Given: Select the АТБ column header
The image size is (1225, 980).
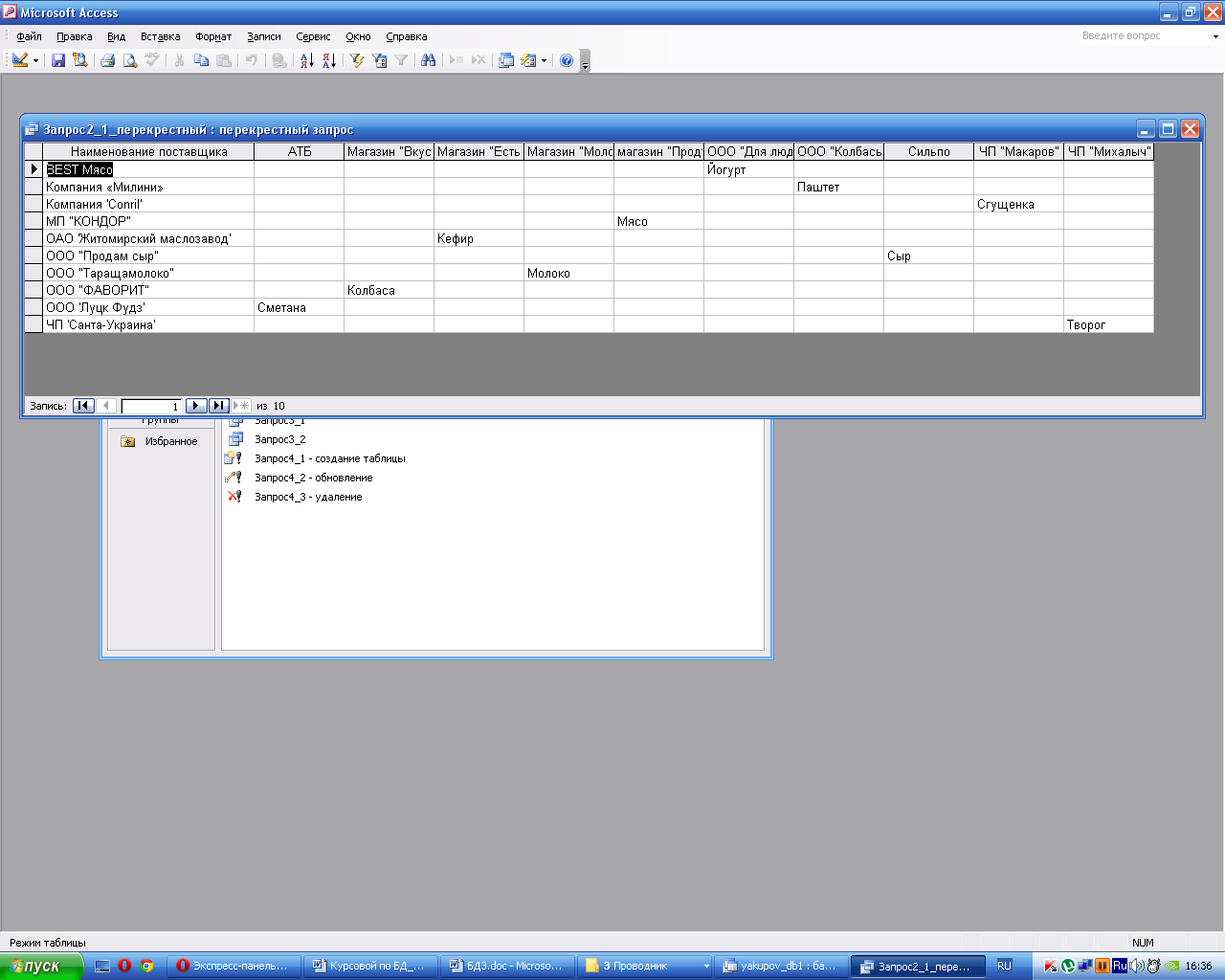Looking at the screenshot, I should [300, 151].
